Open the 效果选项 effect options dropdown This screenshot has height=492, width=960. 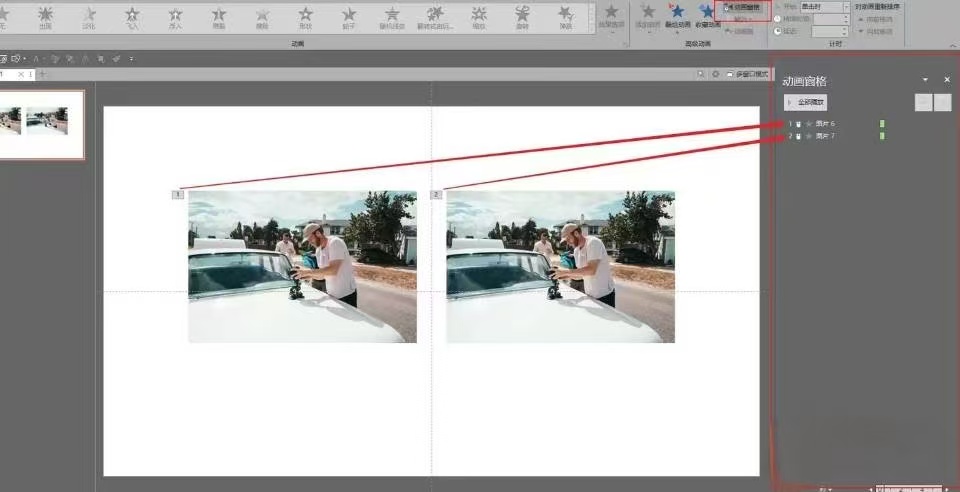pyautogui.click(x=611, y=17)
